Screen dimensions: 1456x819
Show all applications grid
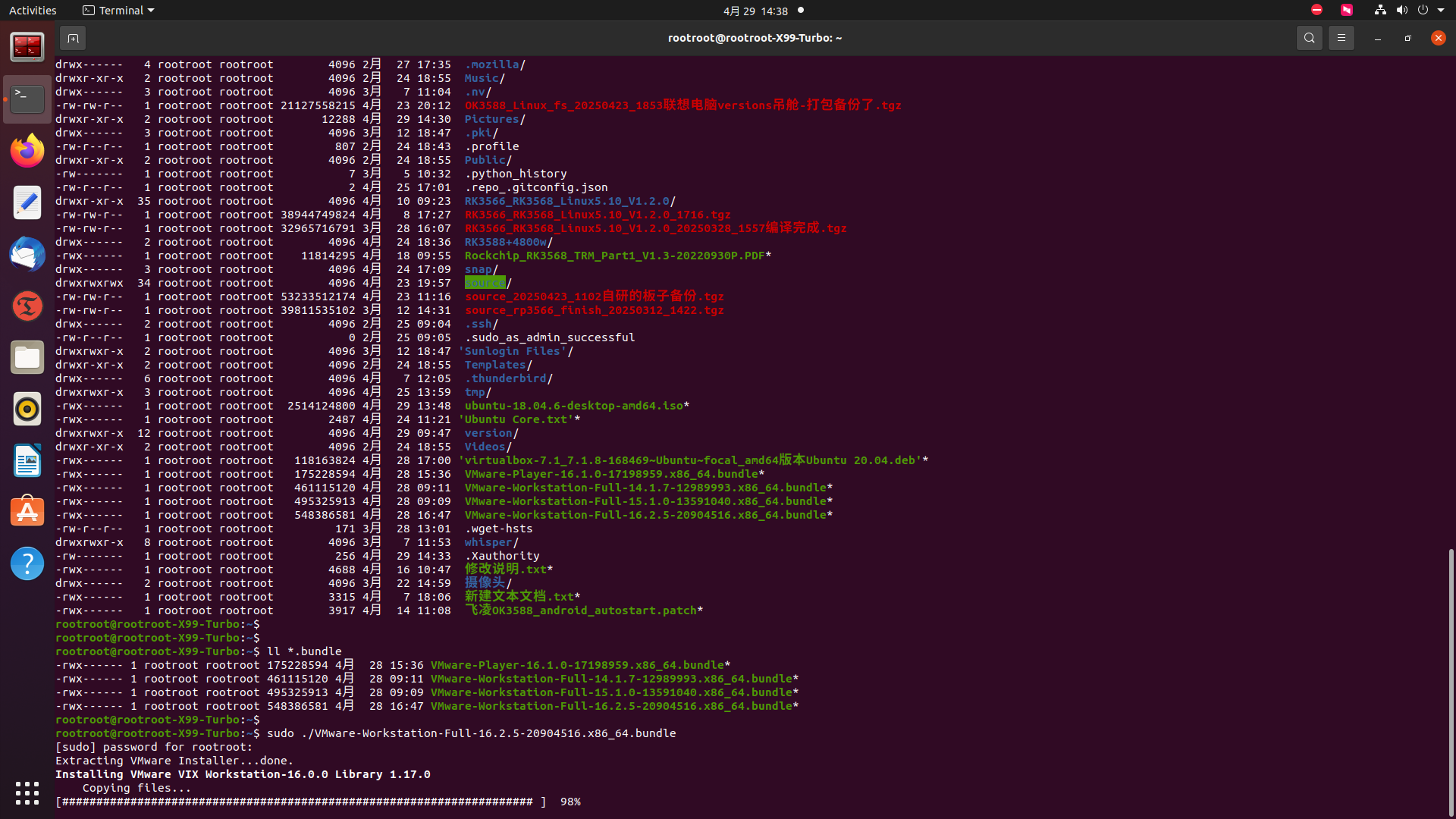coord(27,792)
